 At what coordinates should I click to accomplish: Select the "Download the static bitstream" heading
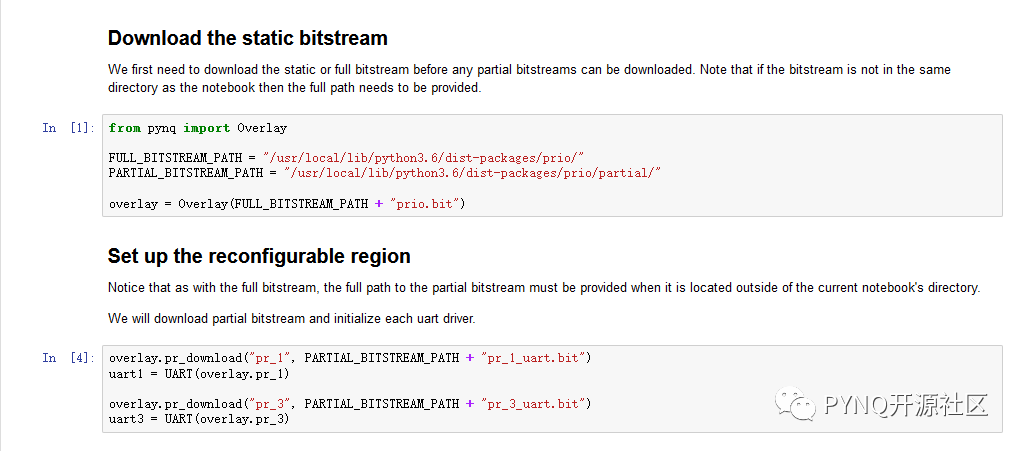(247, 39)
